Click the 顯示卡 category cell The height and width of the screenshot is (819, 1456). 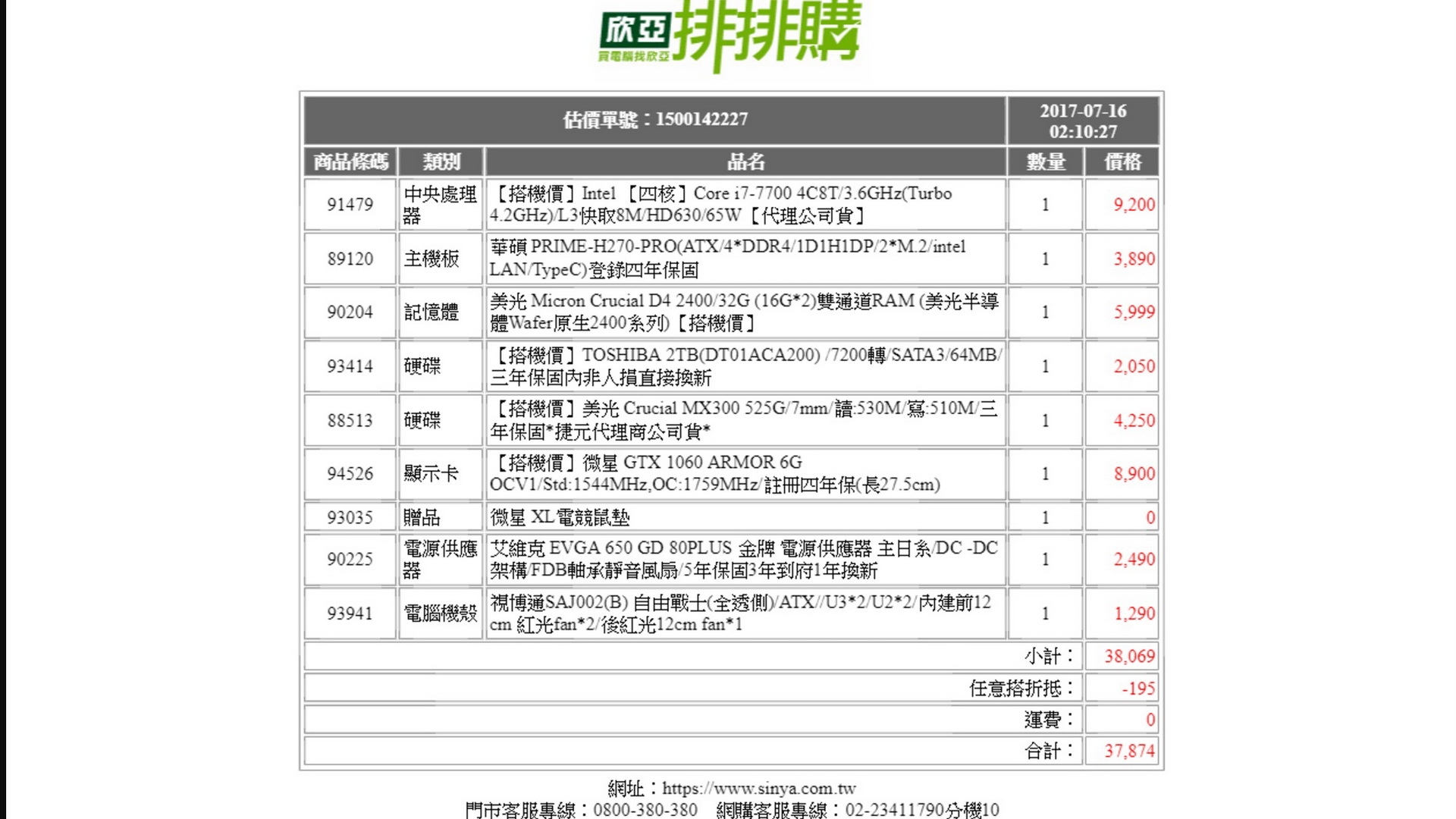pyautogui.click(x=441, y=474)
